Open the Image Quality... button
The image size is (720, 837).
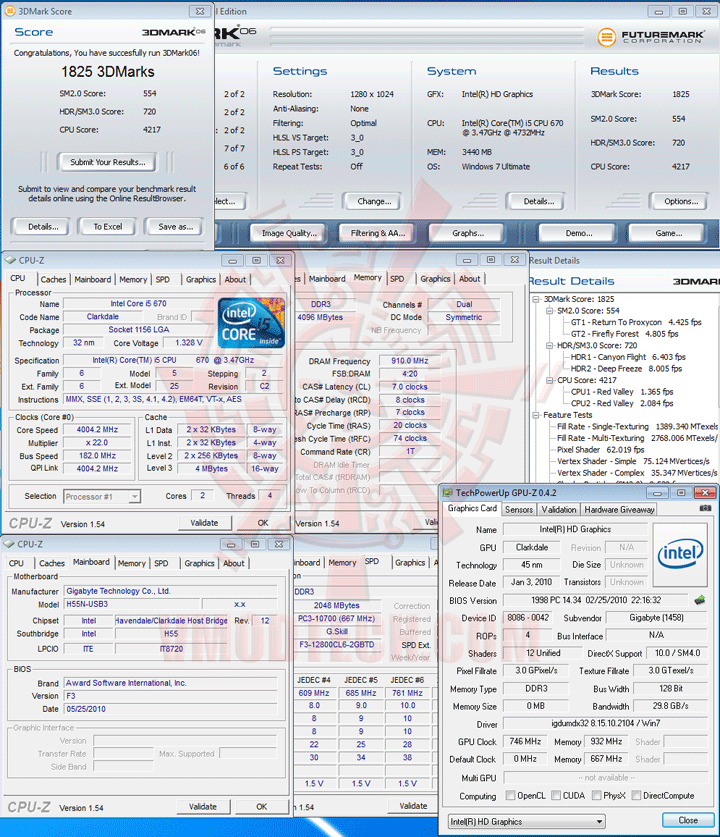(x=289, y=233)
